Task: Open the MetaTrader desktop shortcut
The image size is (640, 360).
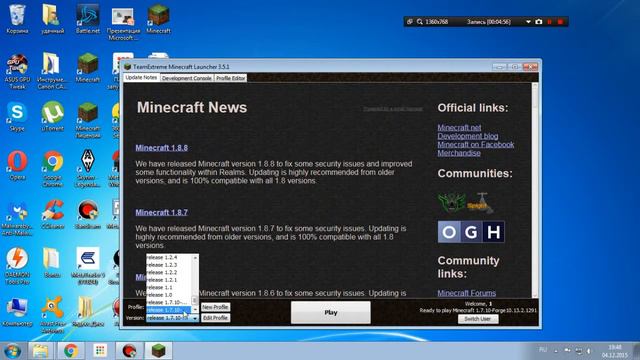Action: tap(88, 266)
